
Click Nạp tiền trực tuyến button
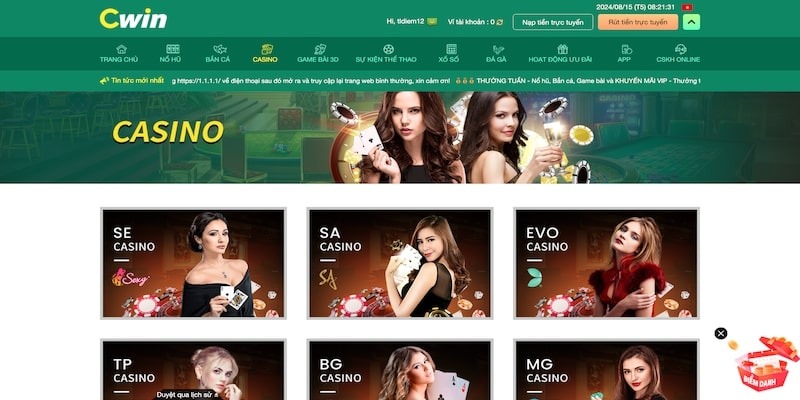tap(553, 22)
